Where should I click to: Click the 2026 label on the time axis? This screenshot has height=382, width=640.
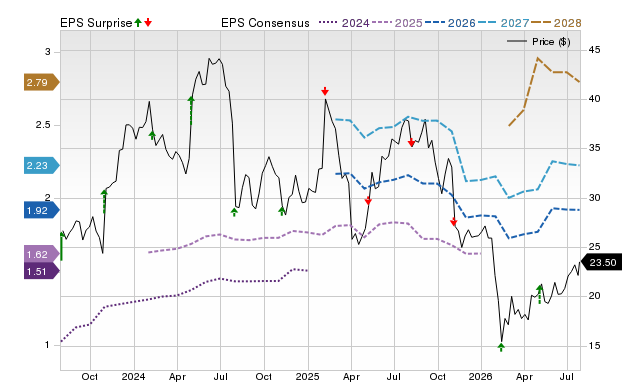click(x=481, y=376)
